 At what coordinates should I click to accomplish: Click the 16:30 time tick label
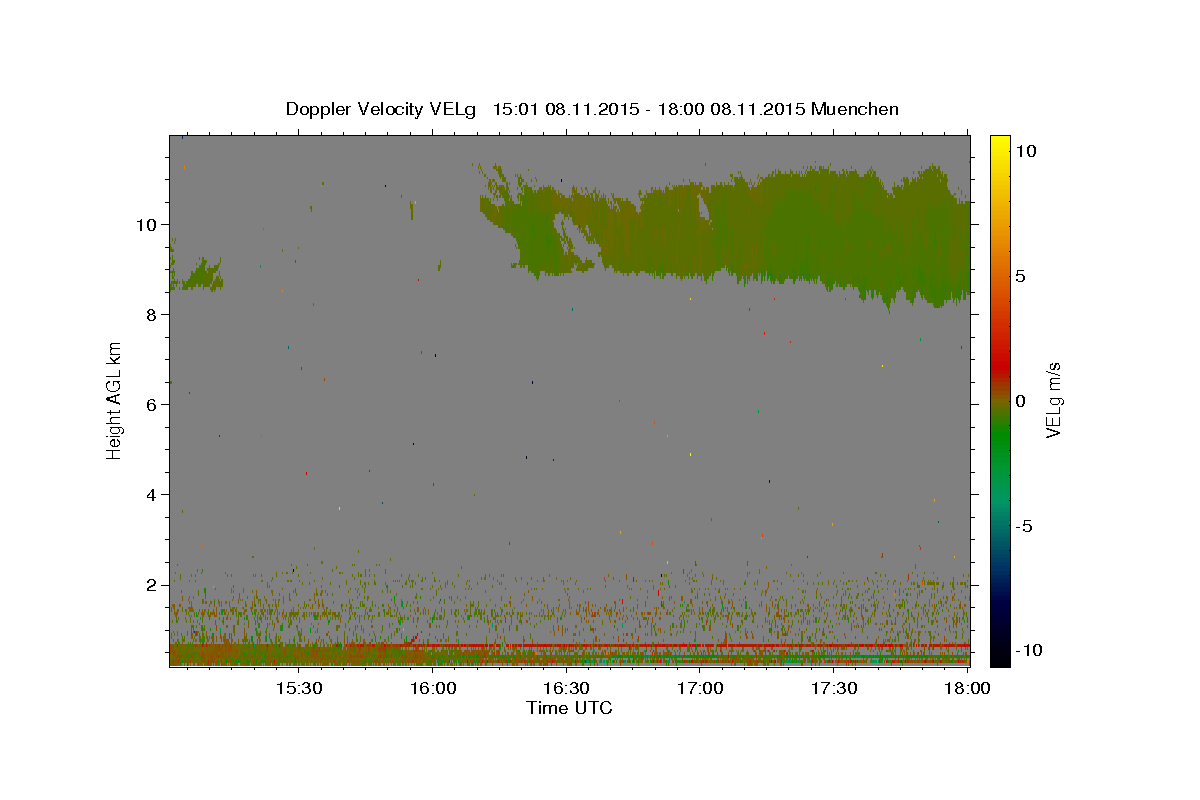coord(567,689)
